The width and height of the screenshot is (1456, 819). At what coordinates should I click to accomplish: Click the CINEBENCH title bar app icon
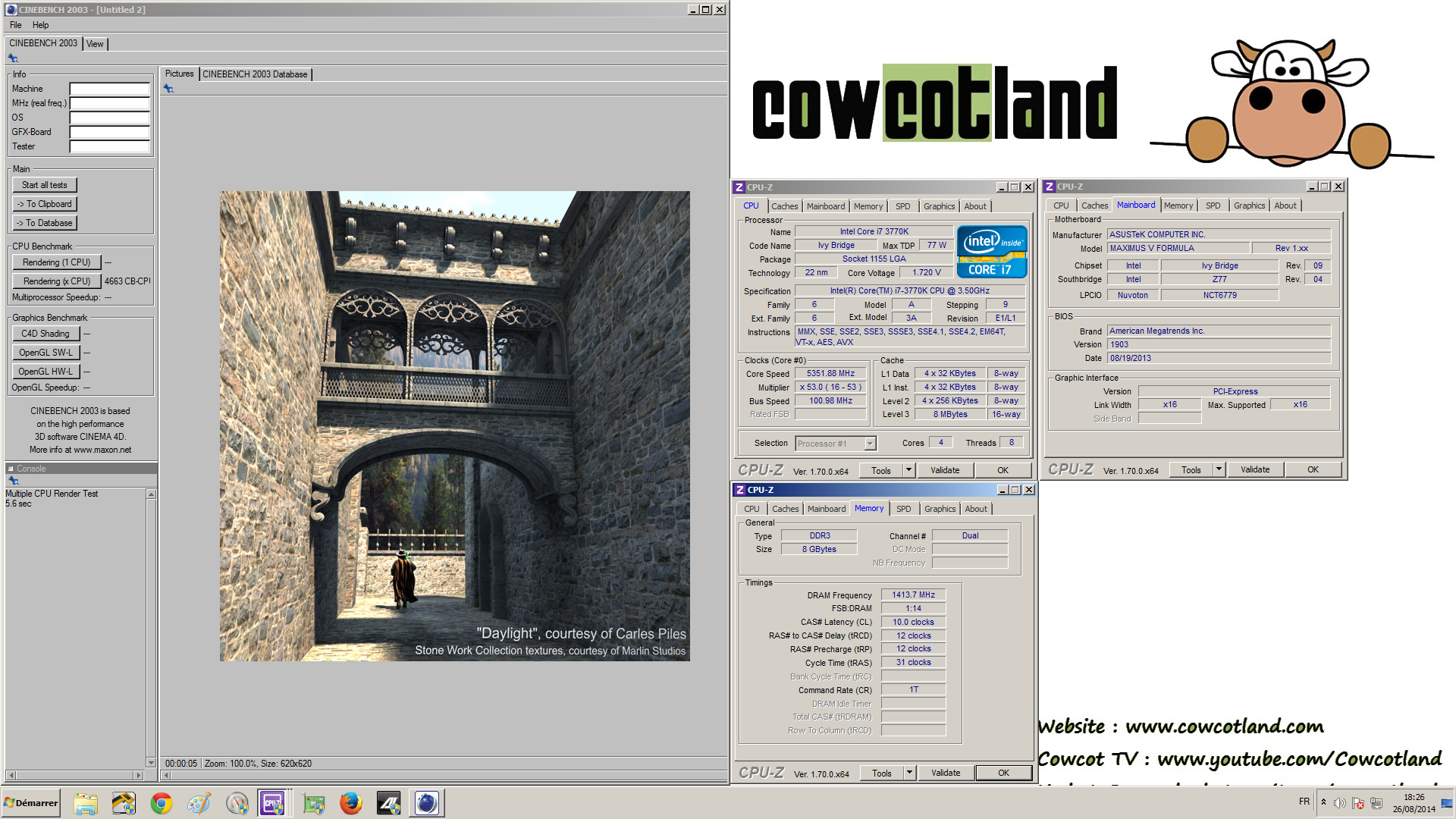[x=11, y=10]
